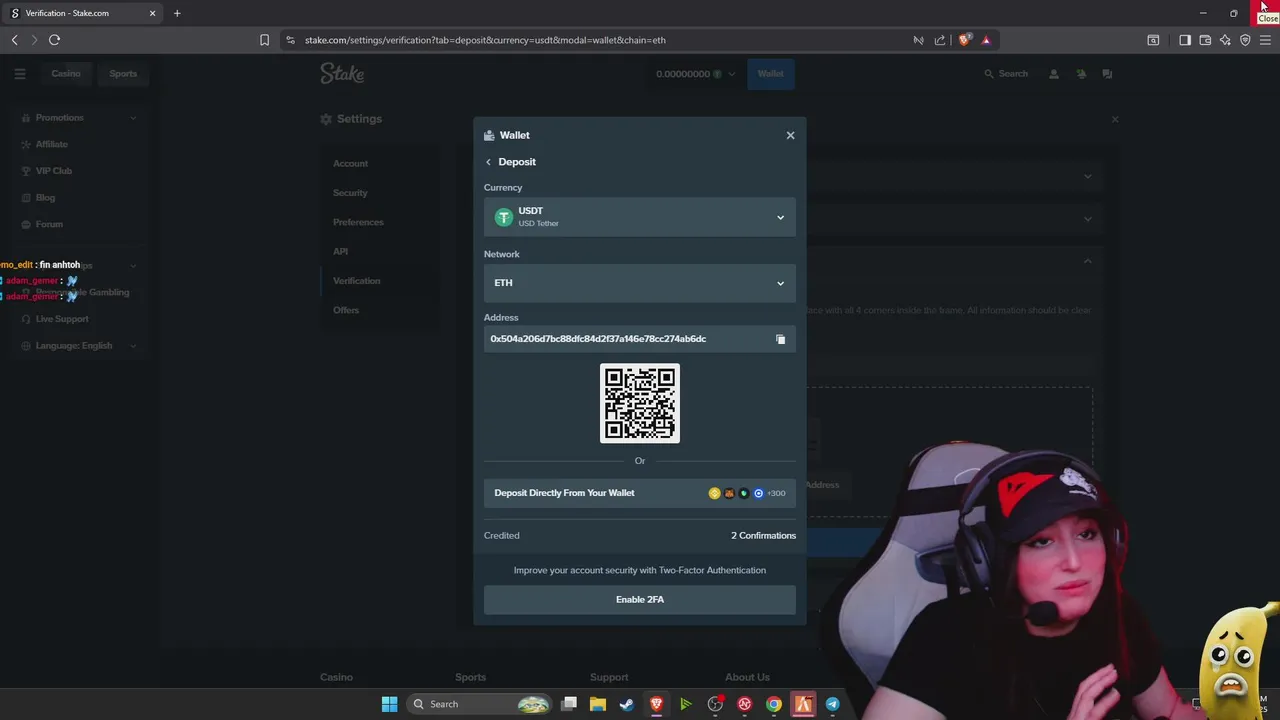This screenshot has width=1280, height=720.
Task: Click the Enable 2FA button
Action: pos(640,599)
